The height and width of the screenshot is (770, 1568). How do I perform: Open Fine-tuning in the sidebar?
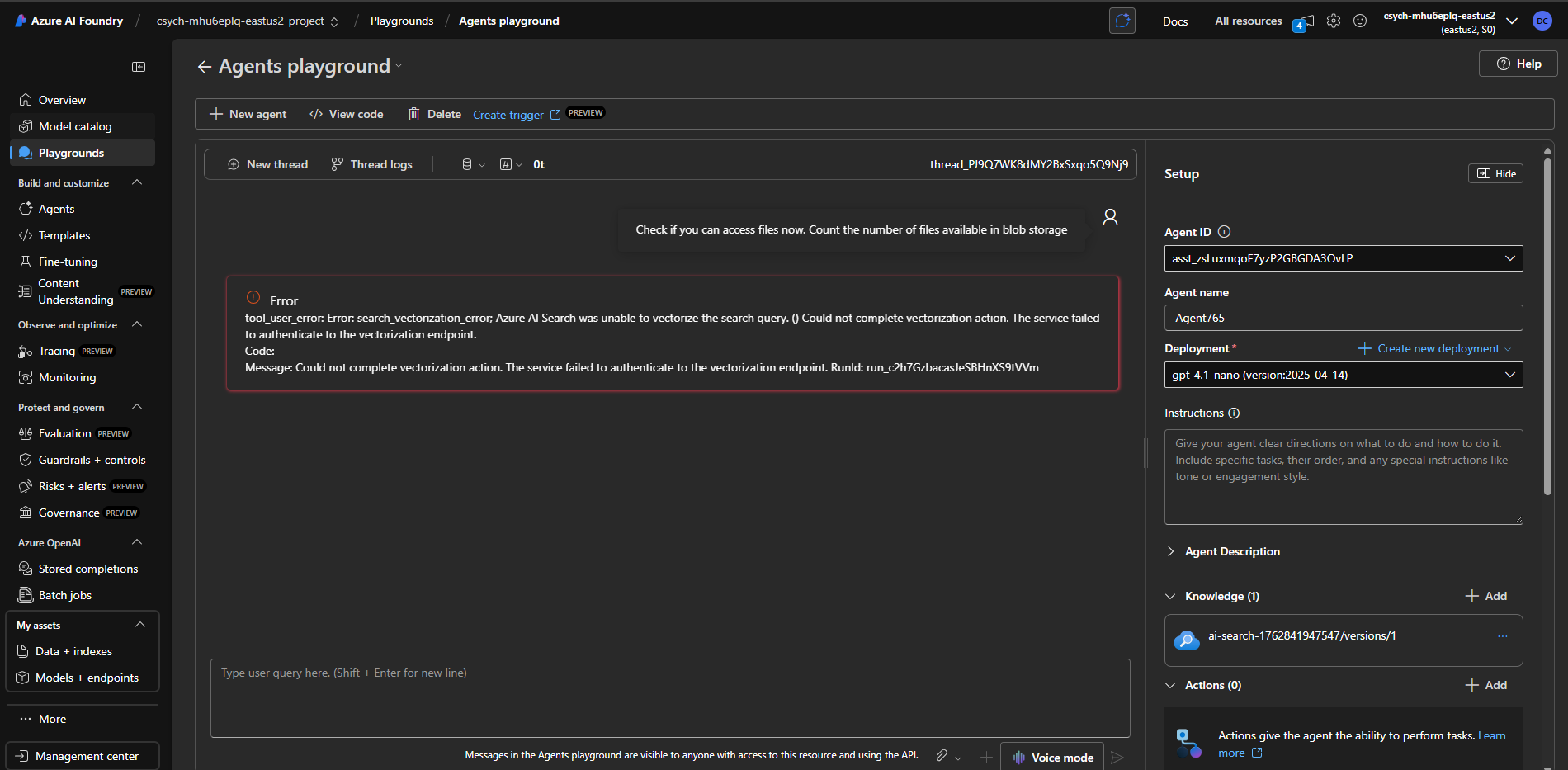tap(83, 262)
